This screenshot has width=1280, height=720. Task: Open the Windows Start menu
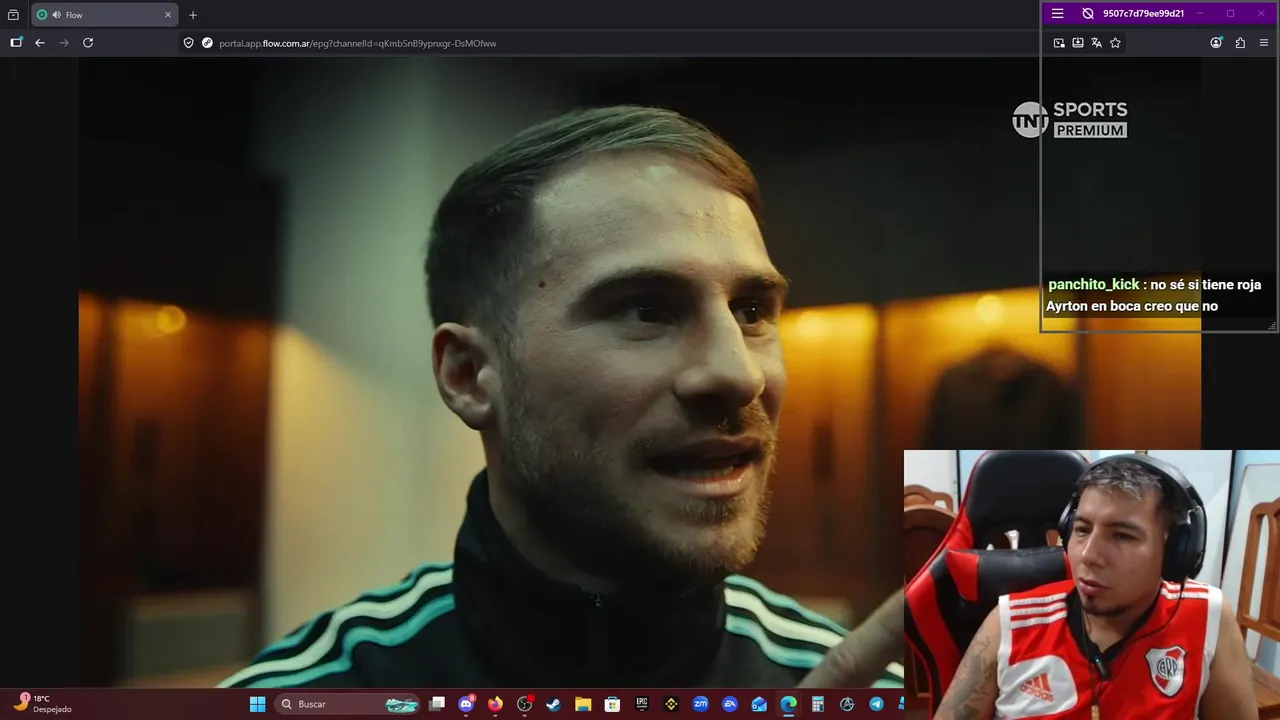click(x=257, y=704)
